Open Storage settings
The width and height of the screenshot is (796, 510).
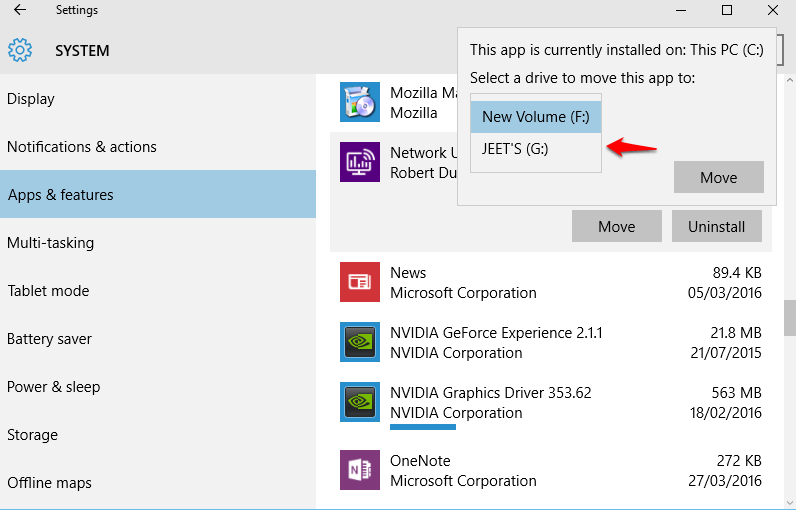[158, 435]
